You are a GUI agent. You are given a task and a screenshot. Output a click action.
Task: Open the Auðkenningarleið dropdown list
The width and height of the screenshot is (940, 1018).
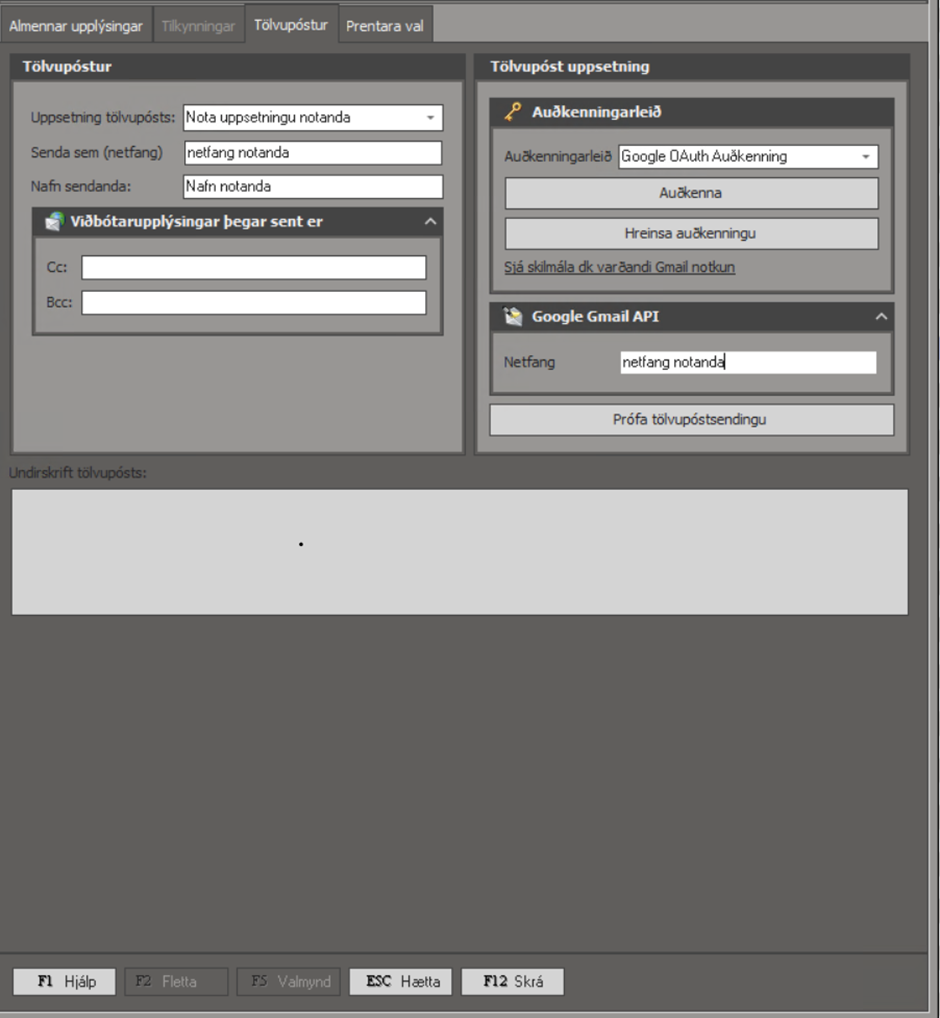pos(865,157)
